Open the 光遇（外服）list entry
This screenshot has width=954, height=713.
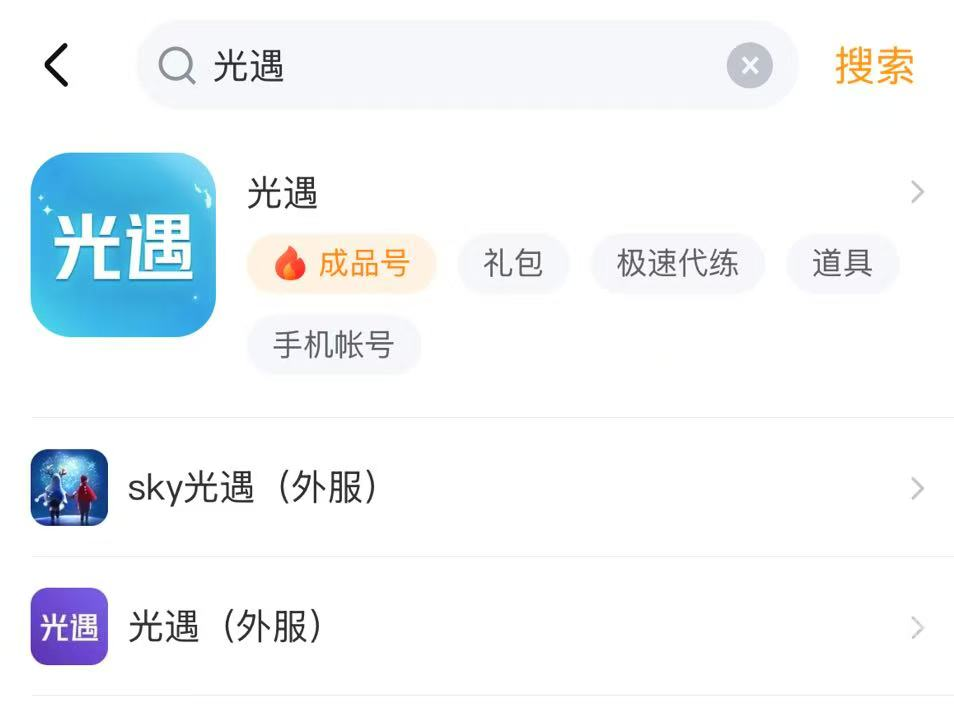click(225, 627)
